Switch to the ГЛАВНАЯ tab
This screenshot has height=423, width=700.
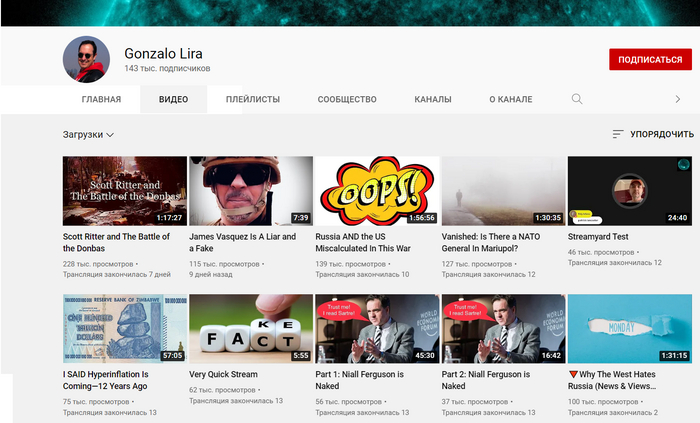click(x=101, y=99)
